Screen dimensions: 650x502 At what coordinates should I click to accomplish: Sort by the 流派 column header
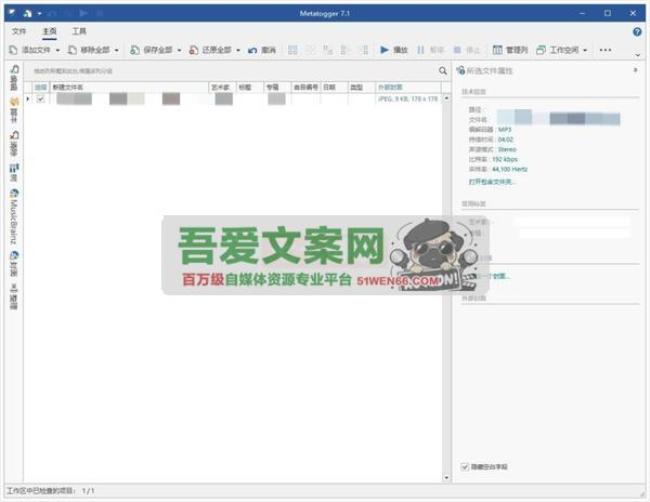tap(361, 87)
